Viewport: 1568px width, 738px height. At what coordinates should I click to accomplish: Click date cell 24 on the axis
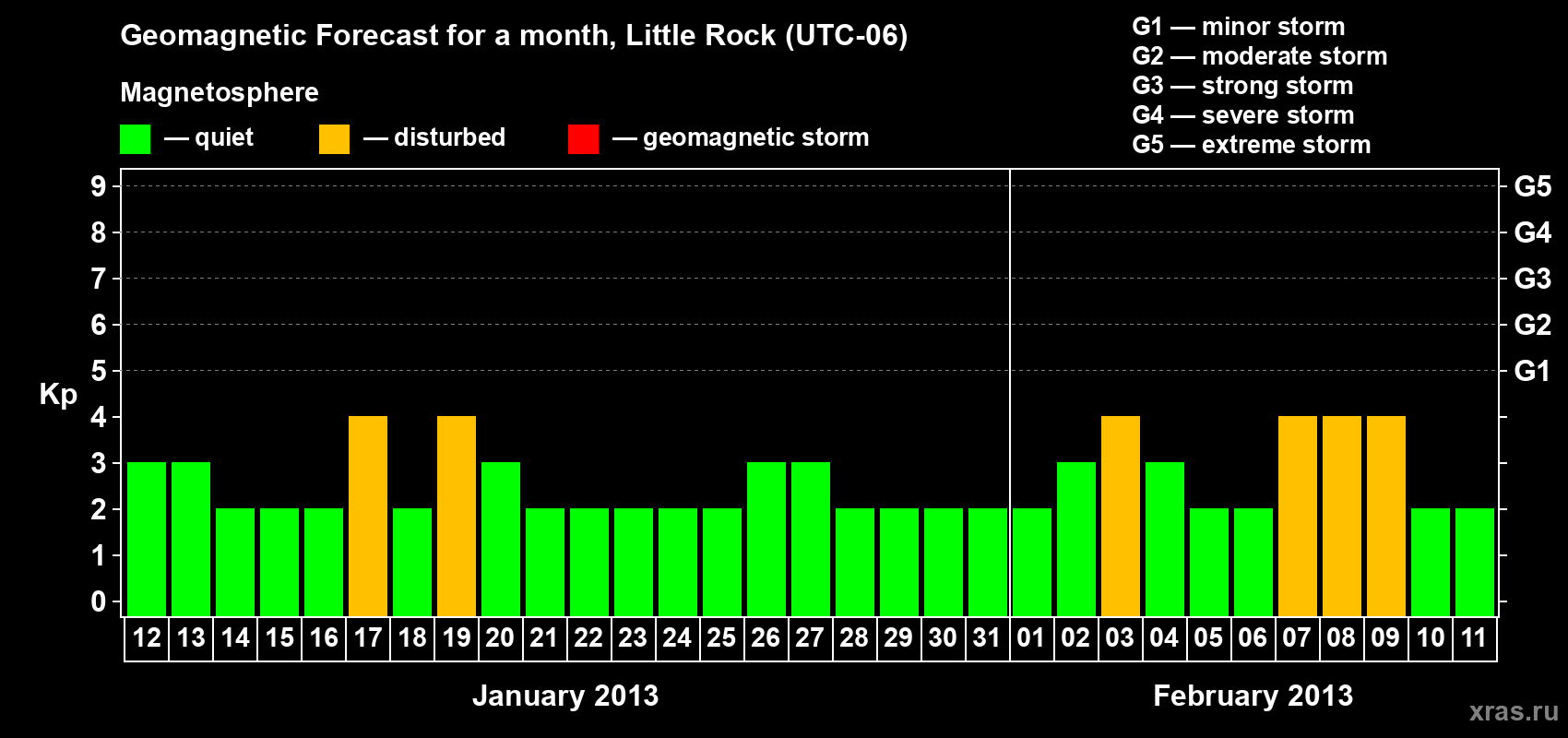678,638
